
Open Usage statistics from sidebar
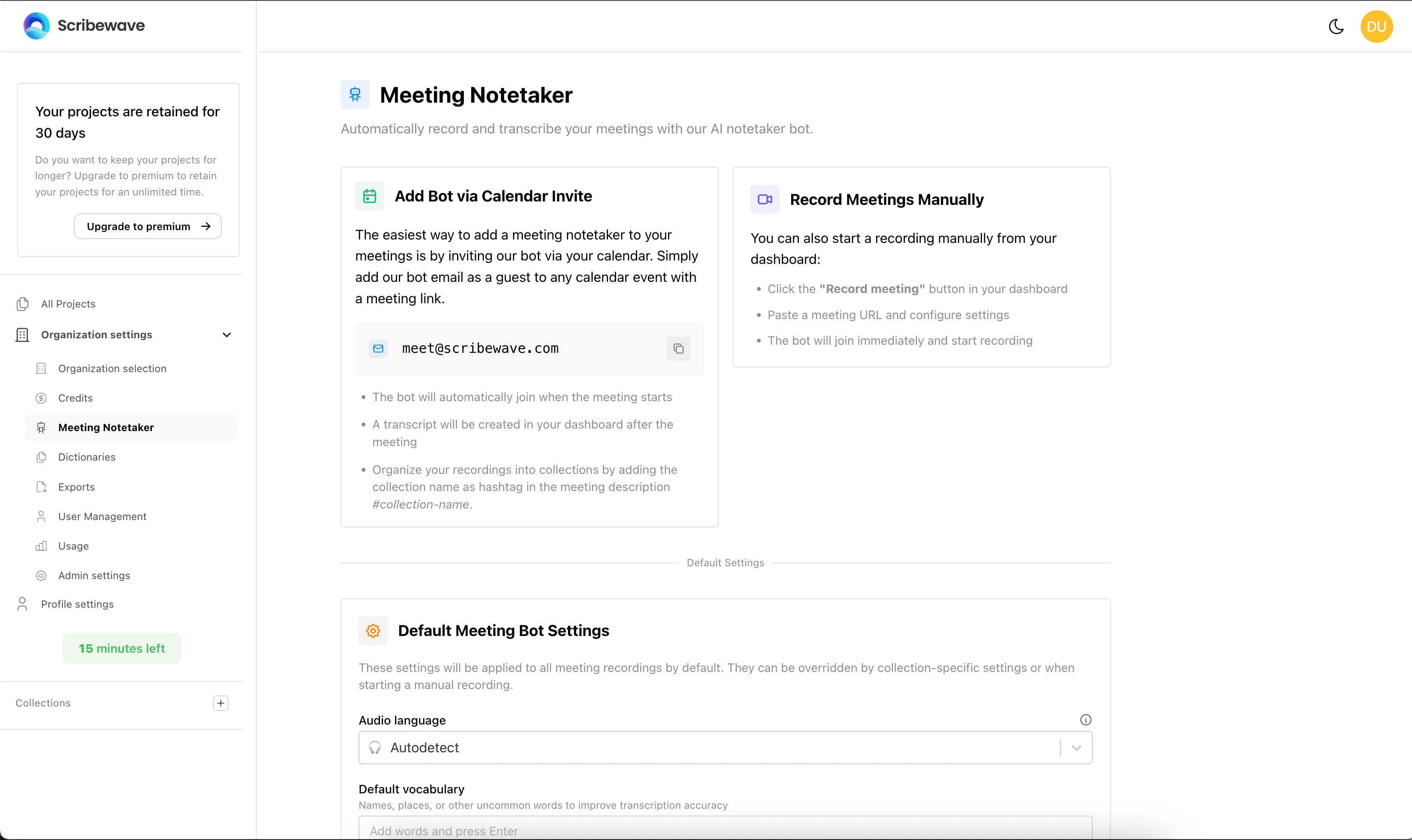[x=73, y=546]
